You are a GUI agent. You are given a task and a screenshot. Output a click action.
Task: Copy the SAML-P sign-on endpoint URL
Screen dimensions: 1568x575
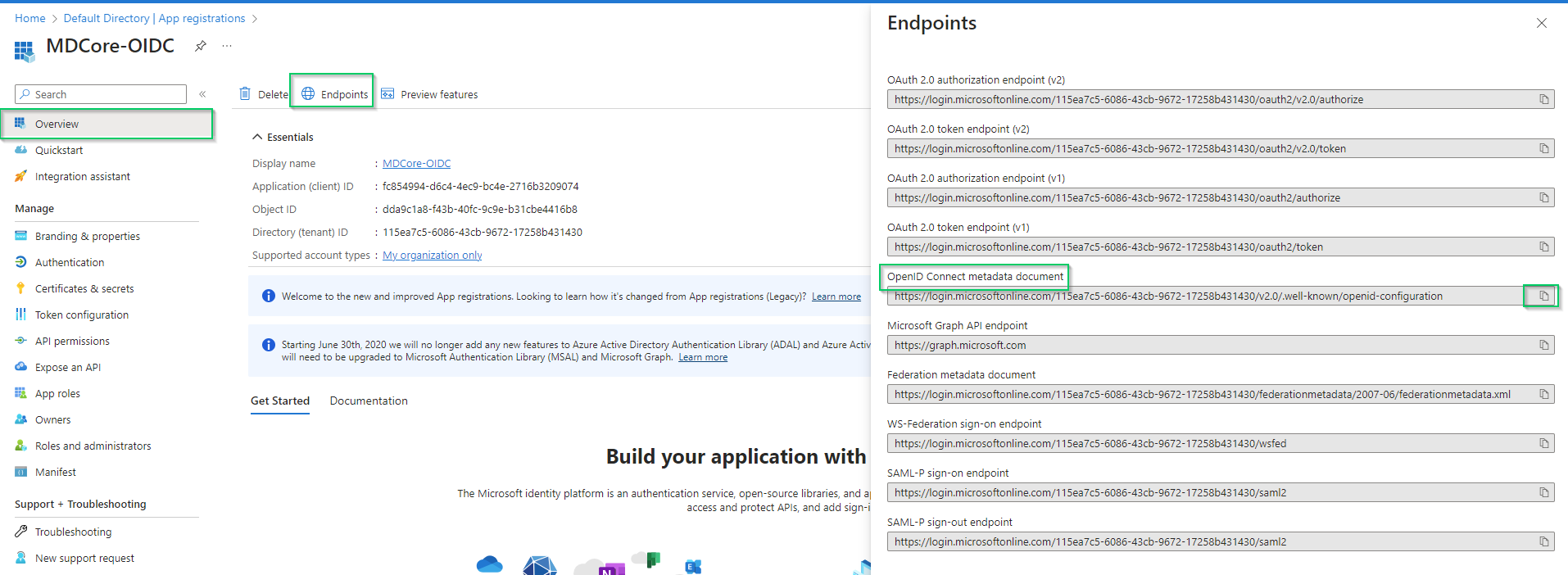pos(1543,492)
